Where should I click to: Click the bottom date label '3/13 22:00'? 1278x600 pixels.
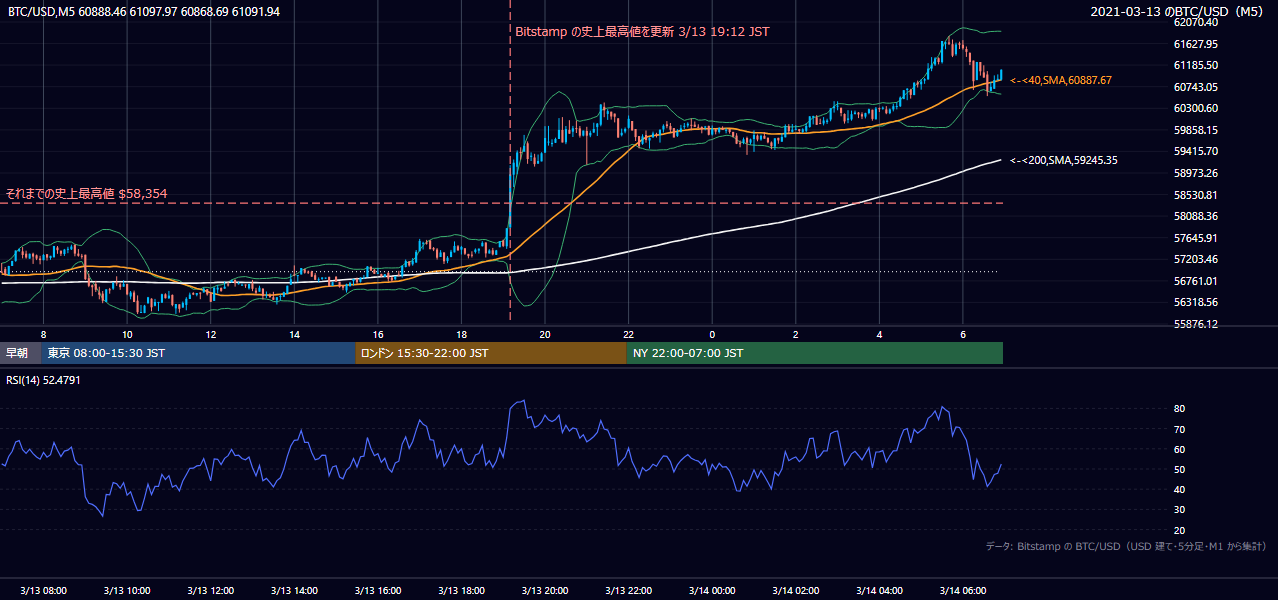[x=629, y=591]
